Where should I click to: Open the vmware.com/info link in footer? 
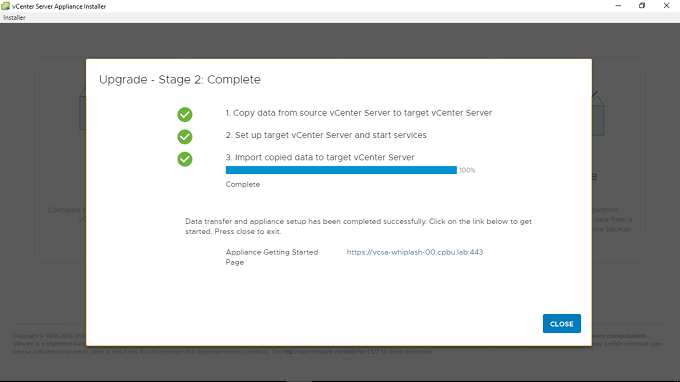coord(331,352)
